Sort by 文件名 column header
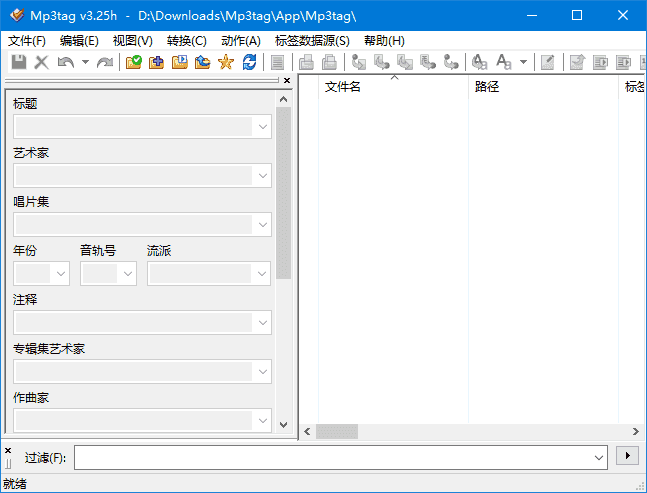 point(343,87)
